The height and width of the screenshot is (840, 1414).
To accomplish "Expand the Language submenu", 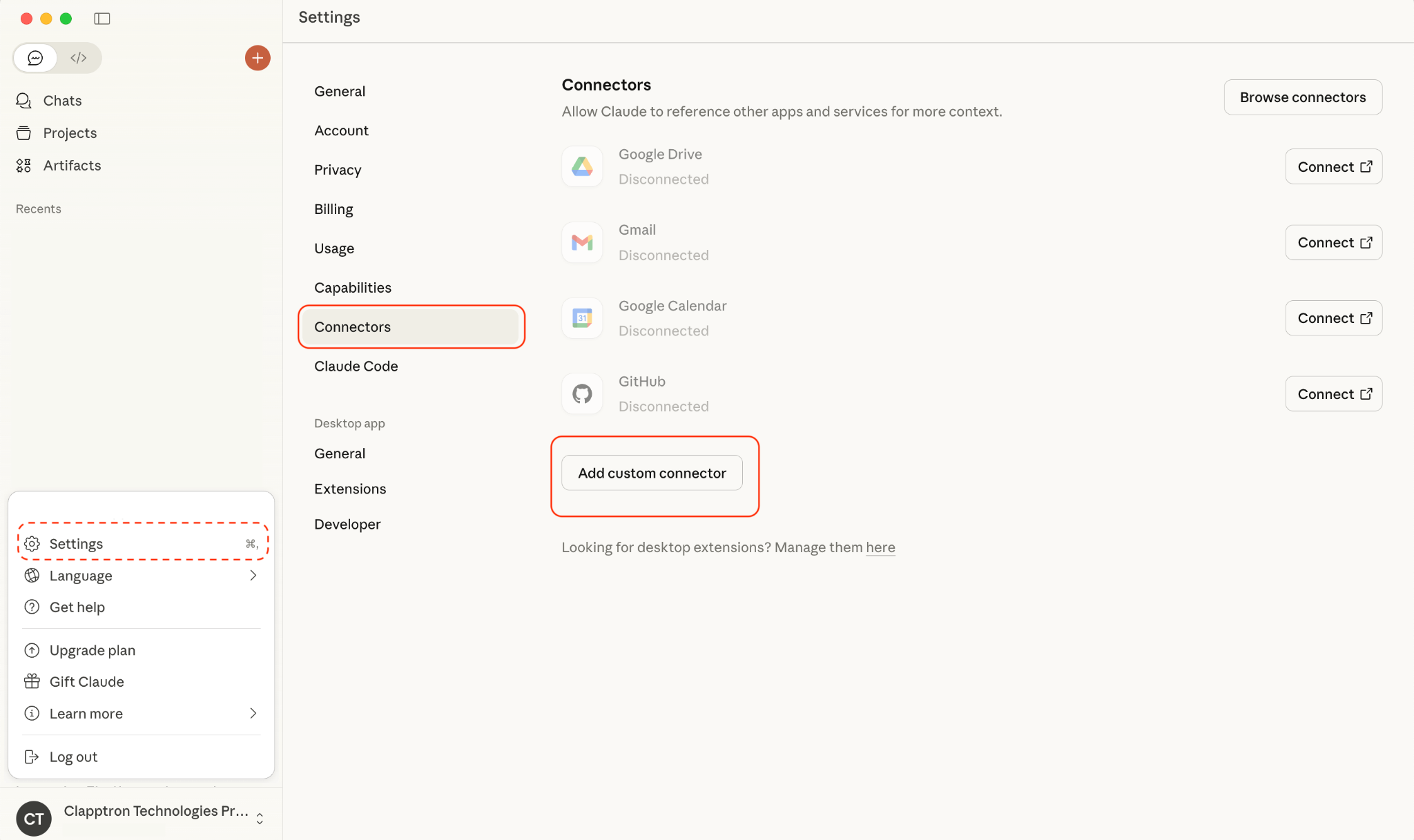I will [141, 576].
